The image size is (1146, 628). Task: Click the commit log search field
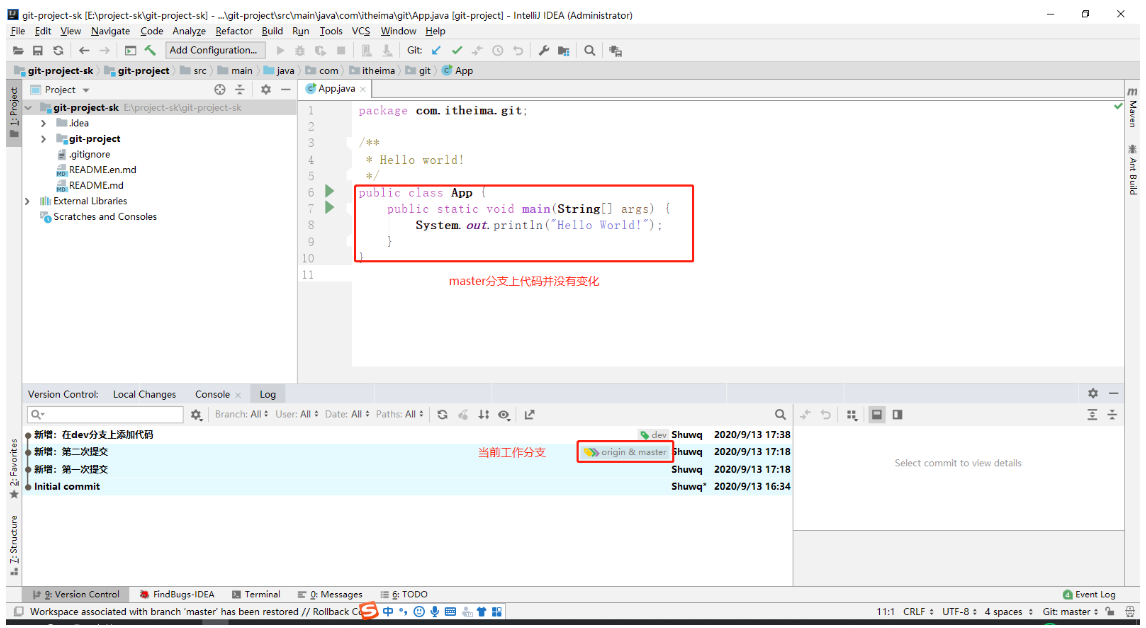pyautogui.click(x=106, y=415)
